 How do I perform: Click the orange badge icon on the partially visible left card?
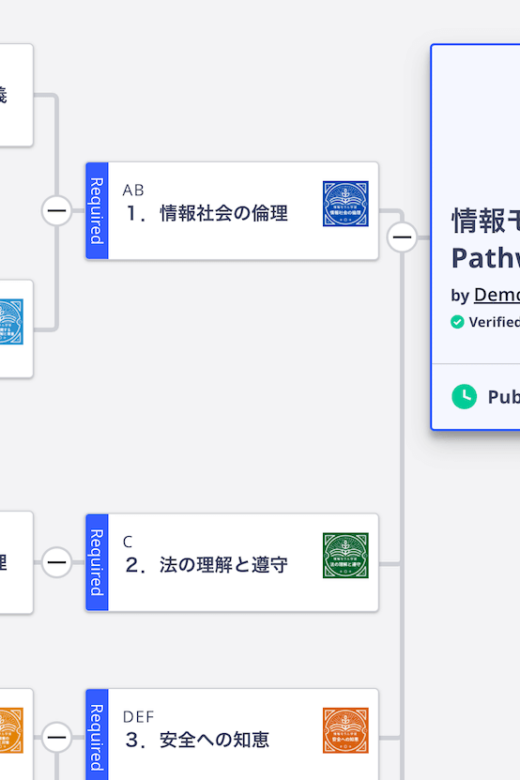pos(11,731)
